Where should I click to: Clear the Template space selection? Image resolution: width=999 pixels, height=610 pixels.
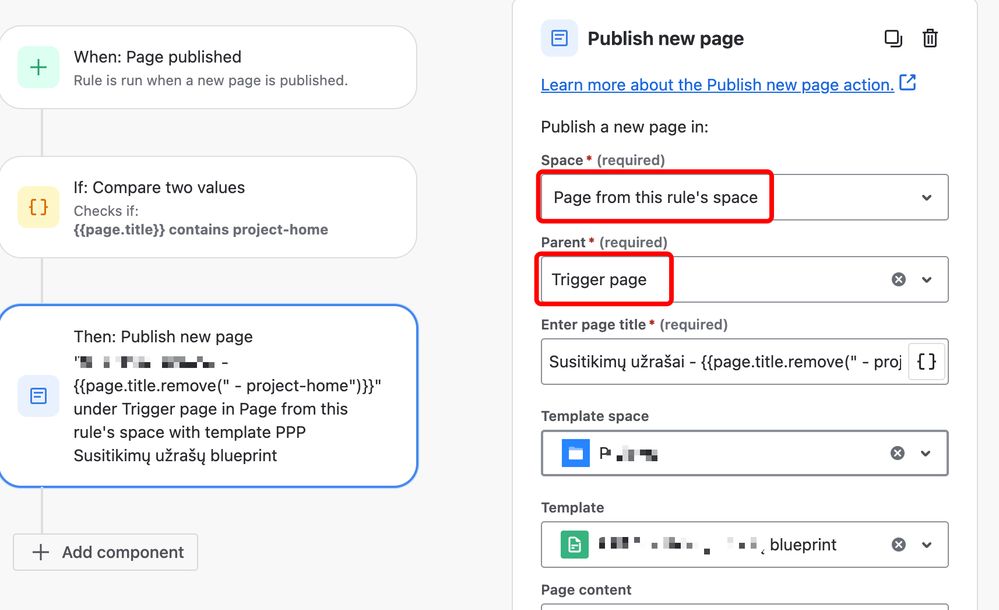pyautogui.click(x=897, y=453)
